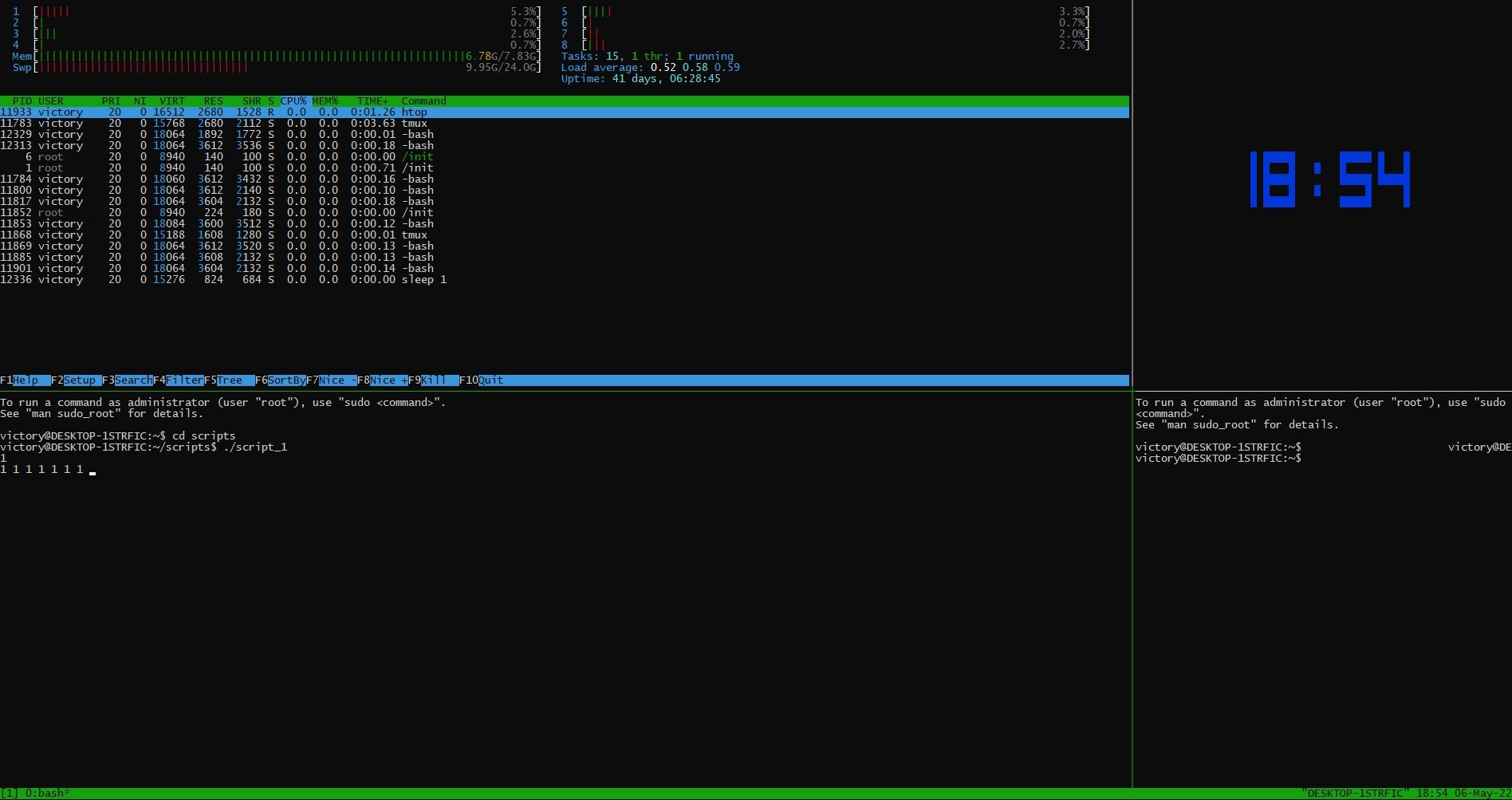Focus the blue 18:54 clock pane
The height and width of the screenshot is (800, 1512).
point(1329,180)
